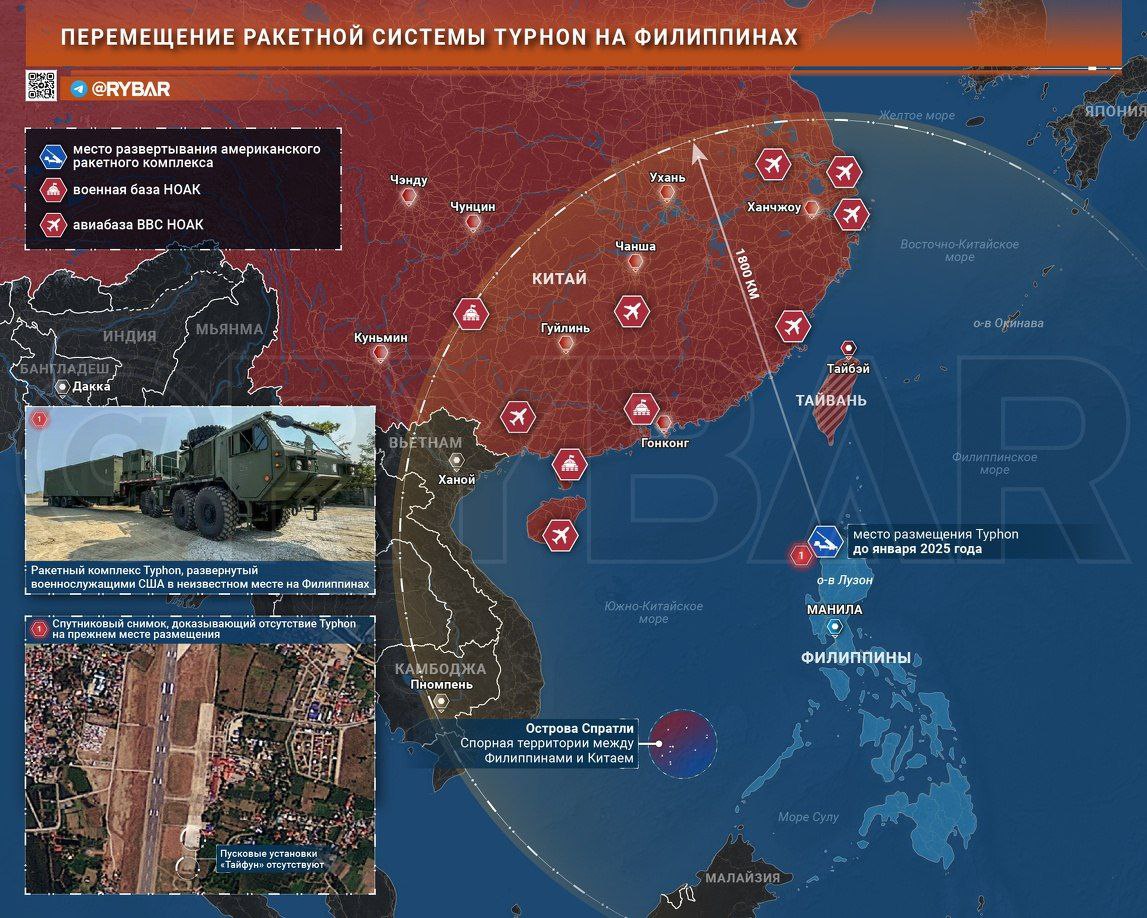Click the Telegram icon next to @RYBAR
Viewport: 1147px width, 918px height.
tap(79, 89)
